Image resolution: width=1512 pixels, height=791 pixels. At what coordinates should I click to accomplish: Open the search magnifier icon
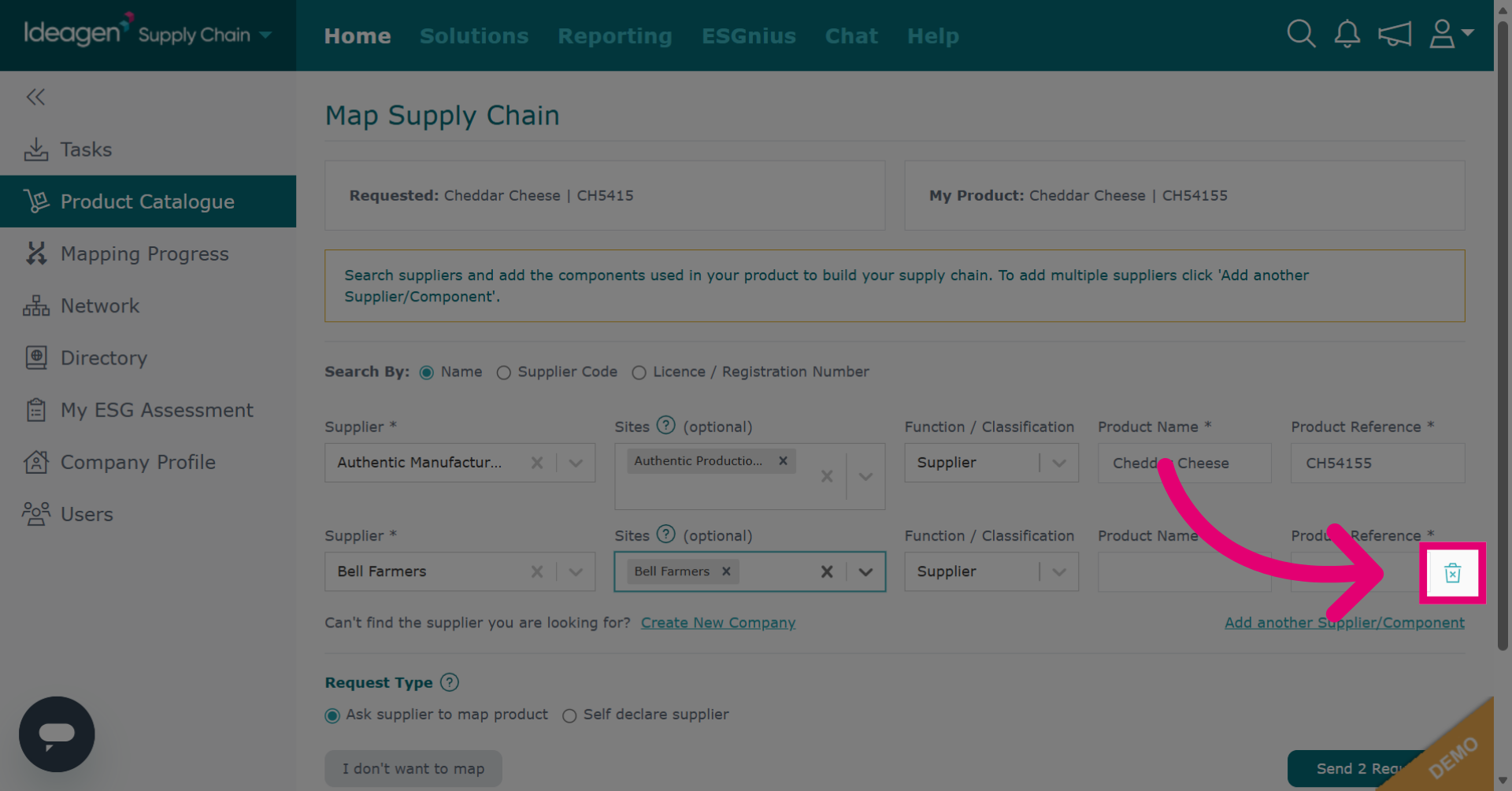click(x=1301, y=34)
